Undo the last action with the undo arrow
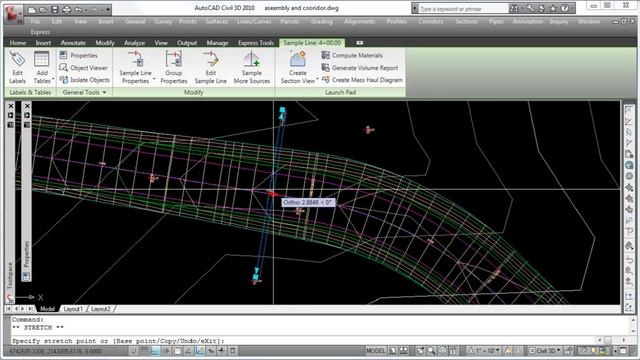The width and height of the screenshot is (640, 360). coord(78,9)
